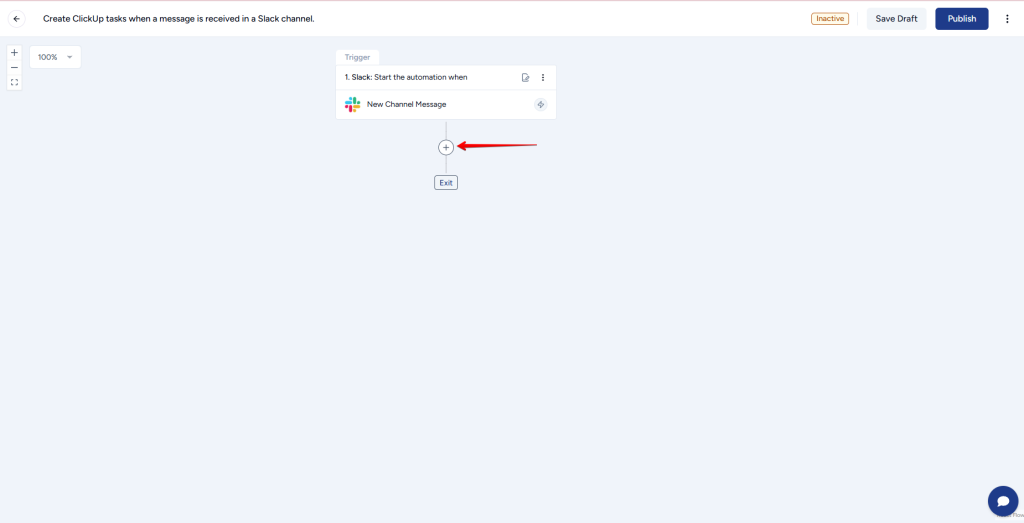Viewport: 1024px width, 523px height.
Task: Add a new step with the circled plus
Action: pos(446,147)
